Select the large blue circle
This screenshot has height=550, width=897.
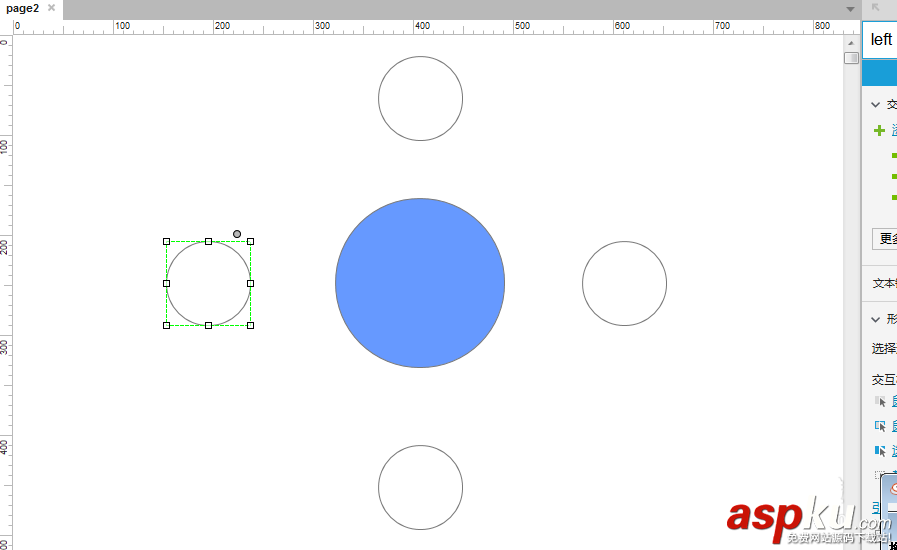point(420,283)
